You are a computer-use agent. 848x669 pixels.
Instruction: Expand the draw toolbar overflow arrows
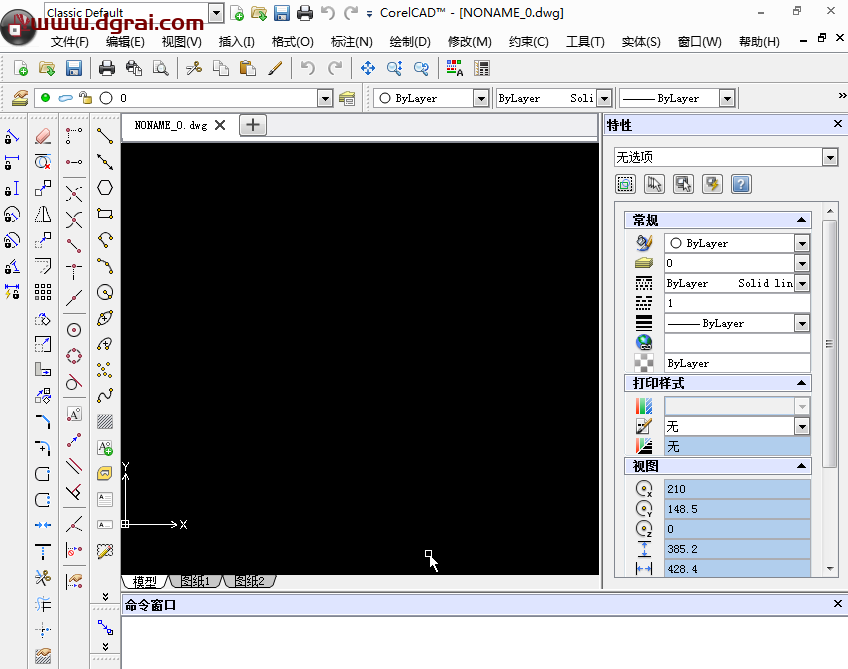pyautogui.click(x=105, y=597)
